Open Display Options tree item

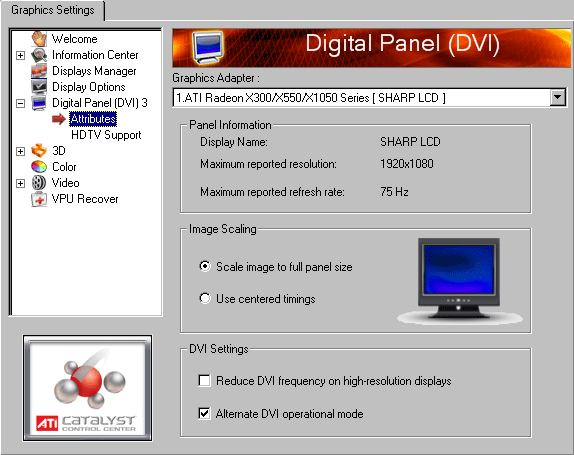89,87
